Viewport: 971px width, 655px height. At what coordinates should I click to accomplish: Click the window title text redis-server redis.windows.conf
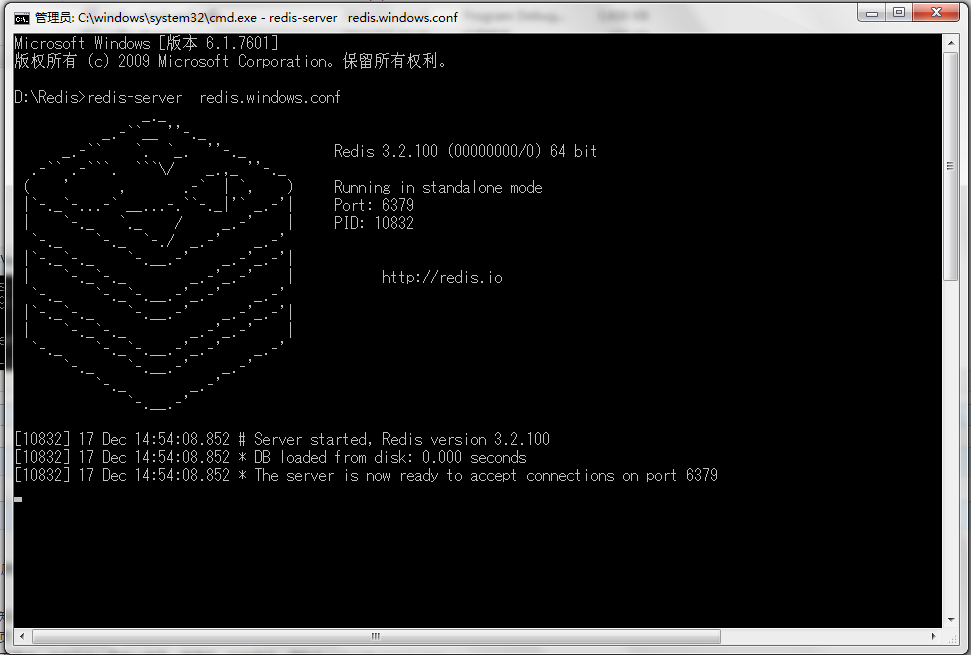[364, 18]
